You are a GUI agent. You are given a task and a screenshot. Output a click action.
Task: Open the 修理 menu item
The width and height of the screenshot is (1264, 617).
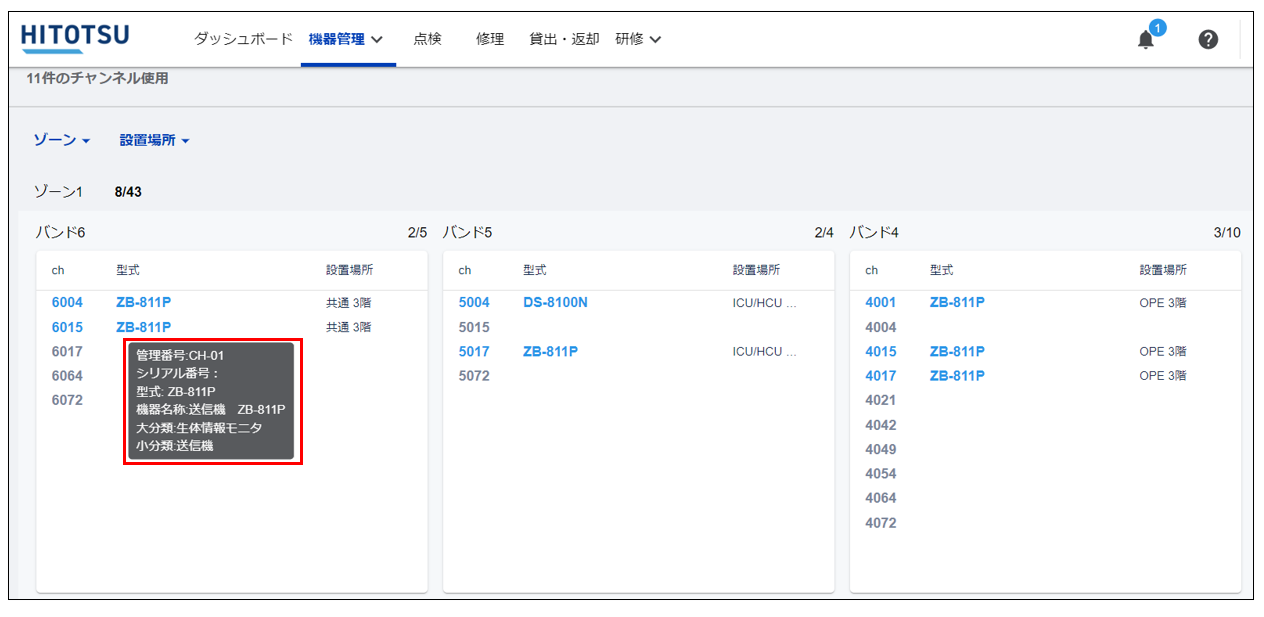(x=490, y=39)
